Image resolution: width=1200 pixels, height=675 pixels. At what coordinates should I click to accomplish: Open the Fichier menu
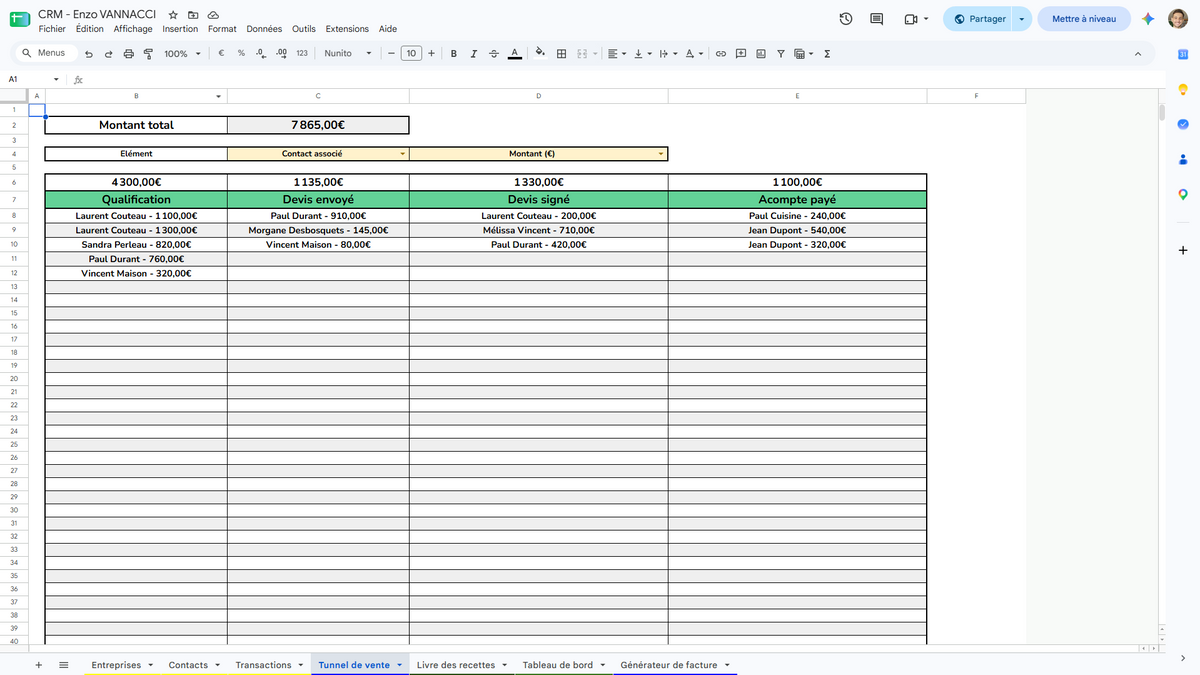click(52, 29)
